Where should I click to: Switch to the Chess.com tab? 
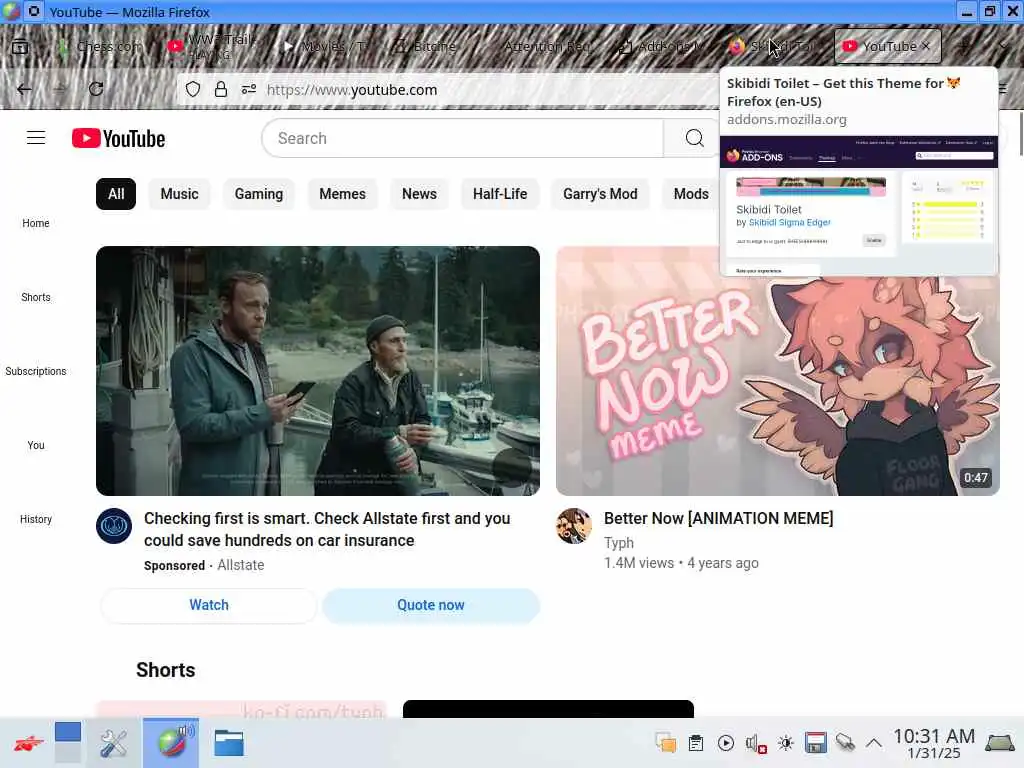coord(100,46)
